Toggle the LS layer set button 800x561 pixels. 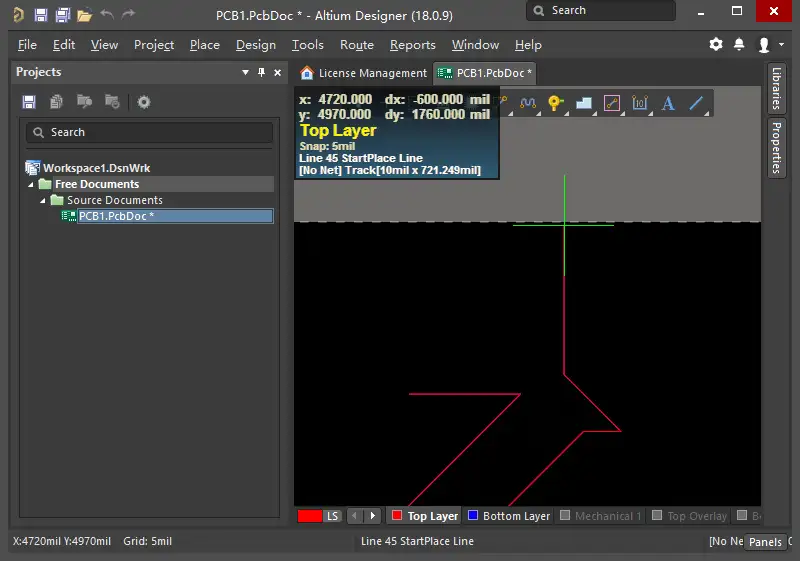click(x=333, y=516)
